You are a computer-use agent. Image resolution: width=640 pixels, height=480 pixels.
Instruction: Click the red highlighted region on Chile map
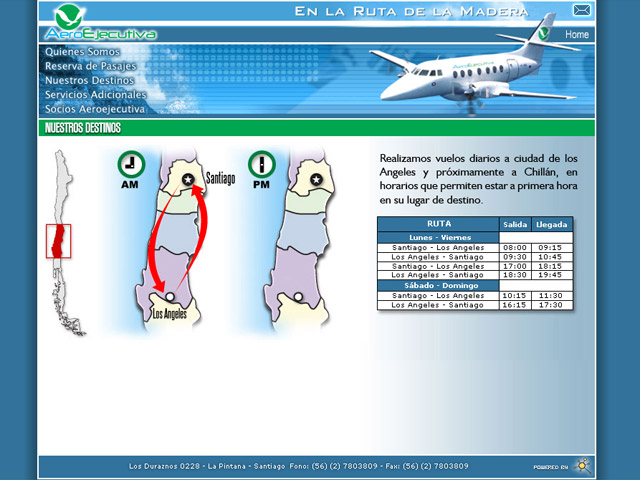pyautogui.click(x=58, y=241)
